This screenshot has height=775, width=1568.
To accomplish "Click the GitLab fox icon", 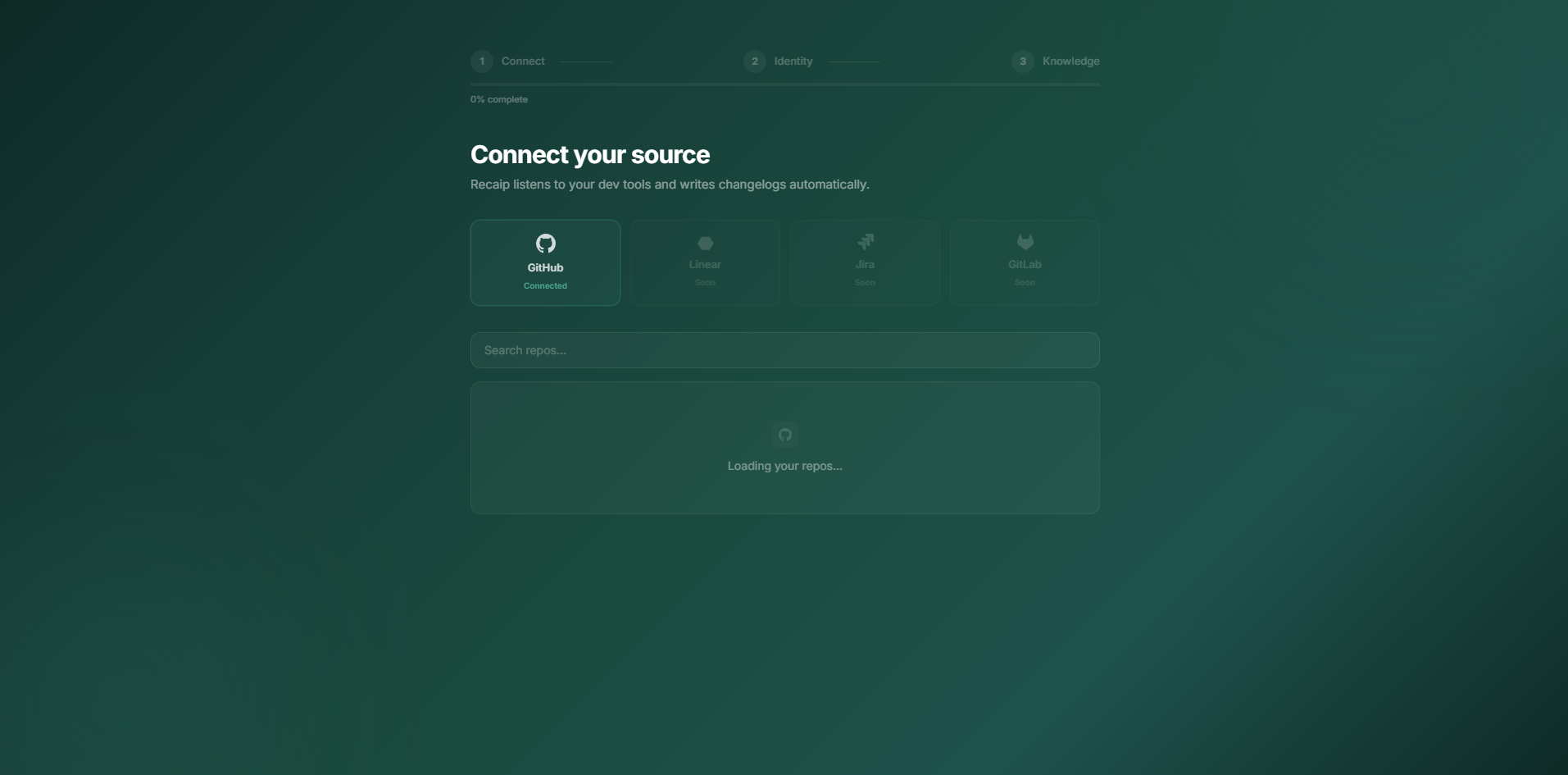I will (1025, 240).
